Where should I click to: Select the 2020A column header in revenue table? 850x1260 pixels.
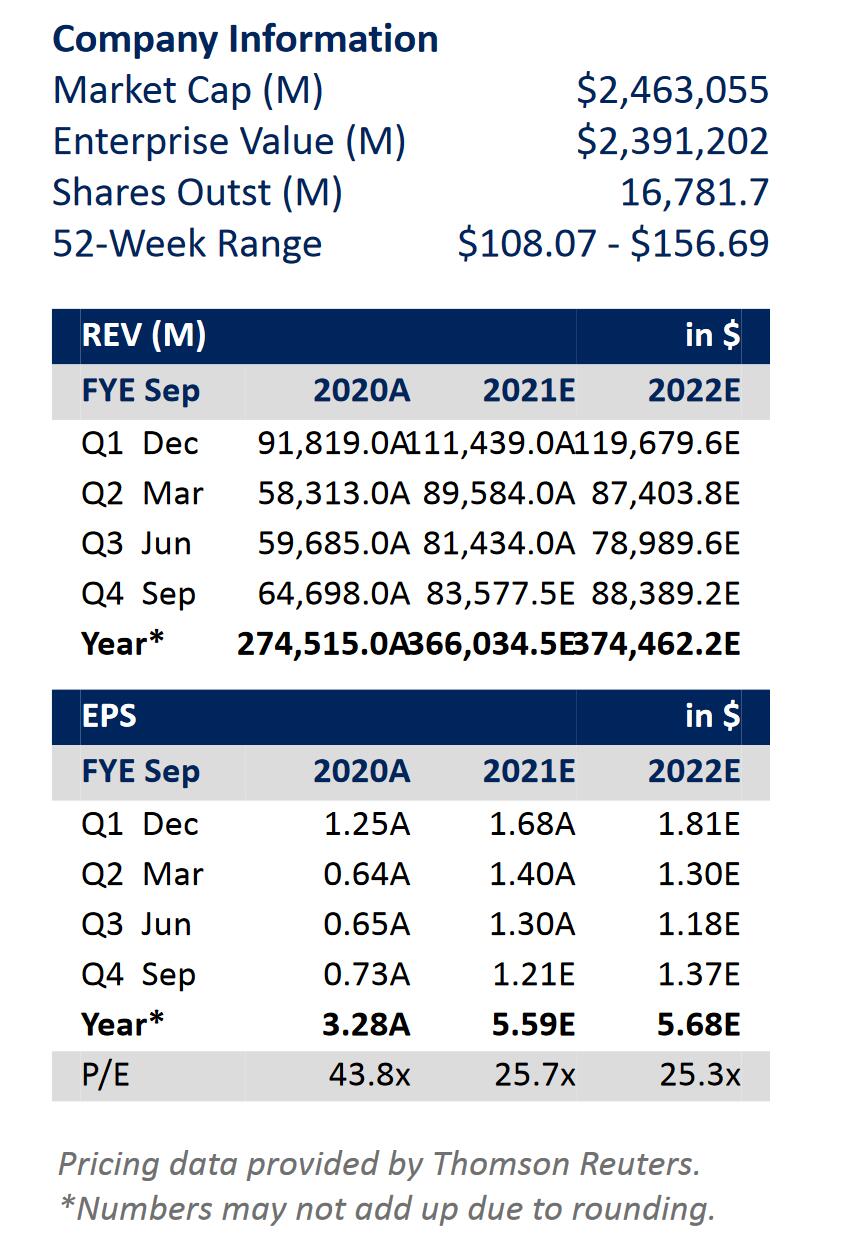pos(361,390)
